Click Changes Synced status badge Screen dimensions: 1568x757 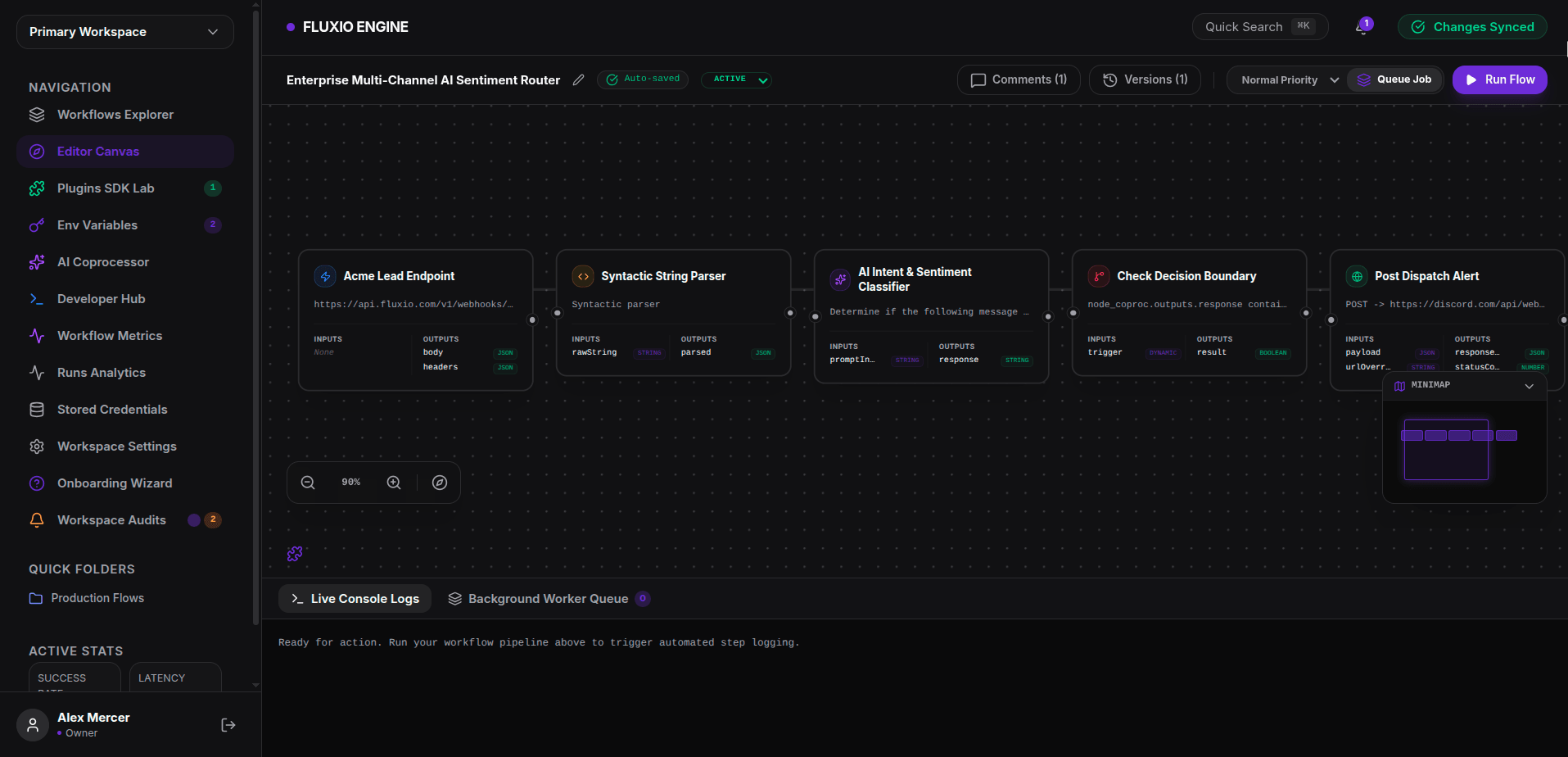point(1472,27)
